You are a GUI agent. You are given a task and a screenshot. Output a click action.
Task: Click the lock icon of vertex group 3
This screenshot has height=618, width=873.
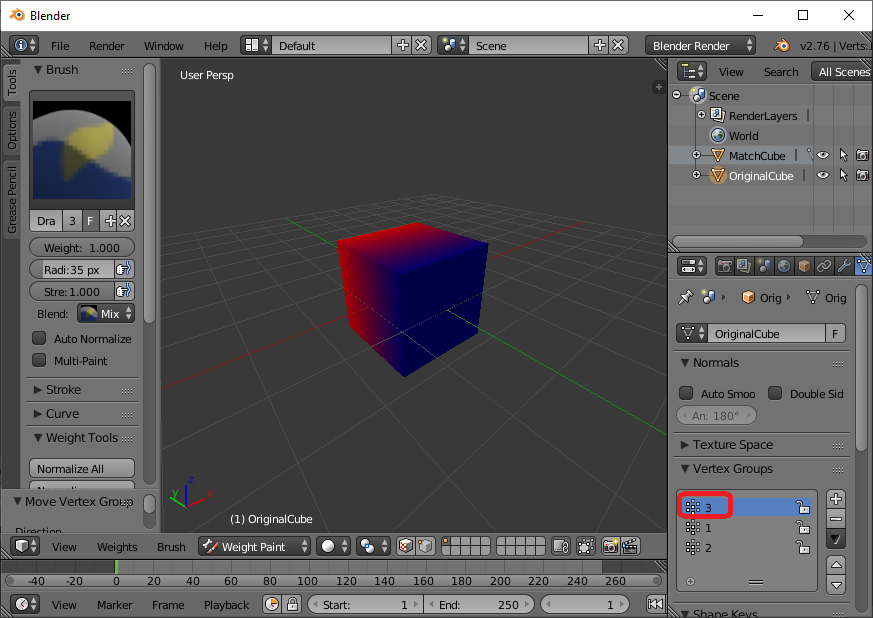(x=803, y=507)
